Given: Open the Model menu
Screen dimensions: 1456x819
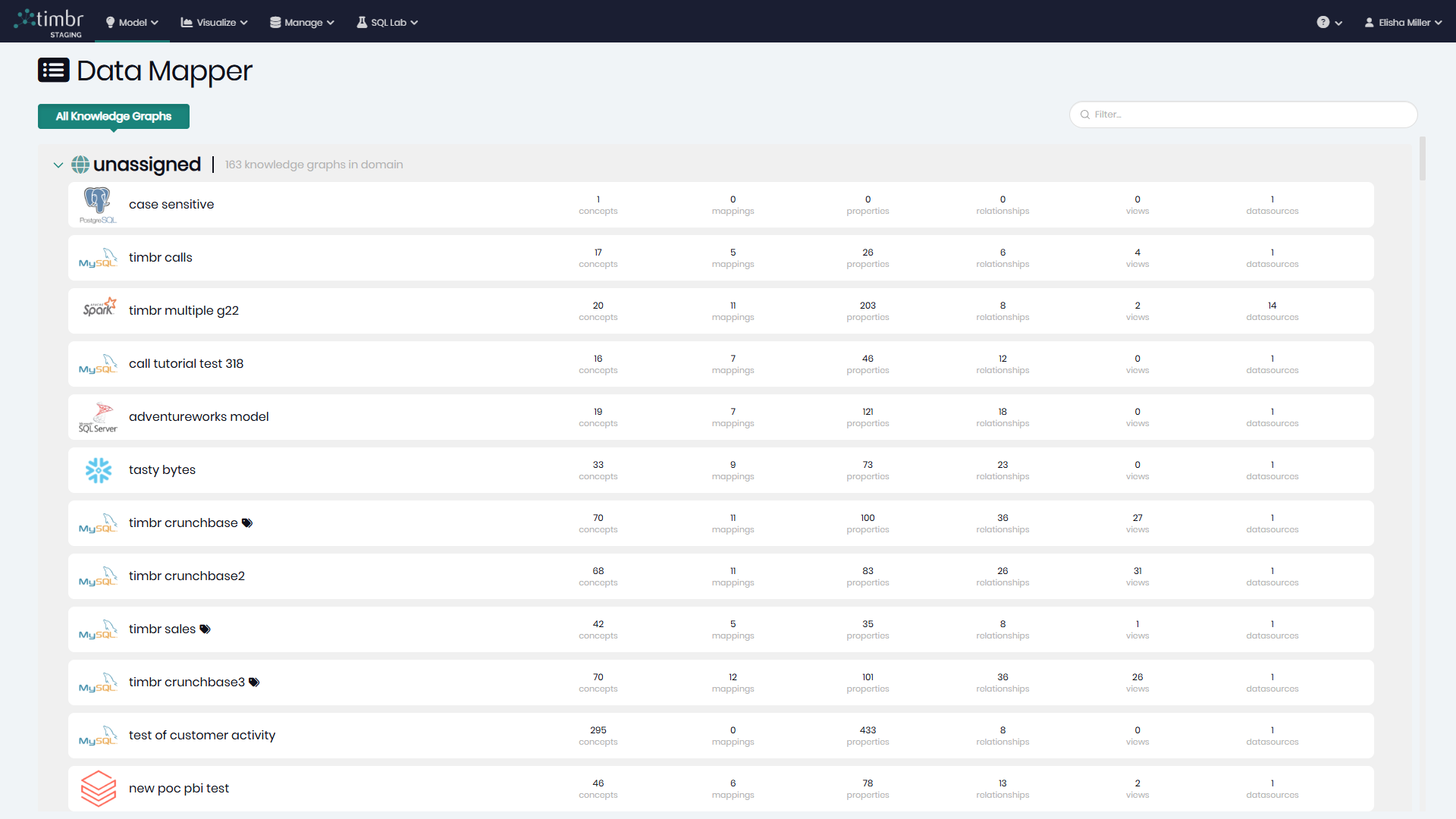Looking at the screenshot, I should pyautogui.click(x=132, y=23).
